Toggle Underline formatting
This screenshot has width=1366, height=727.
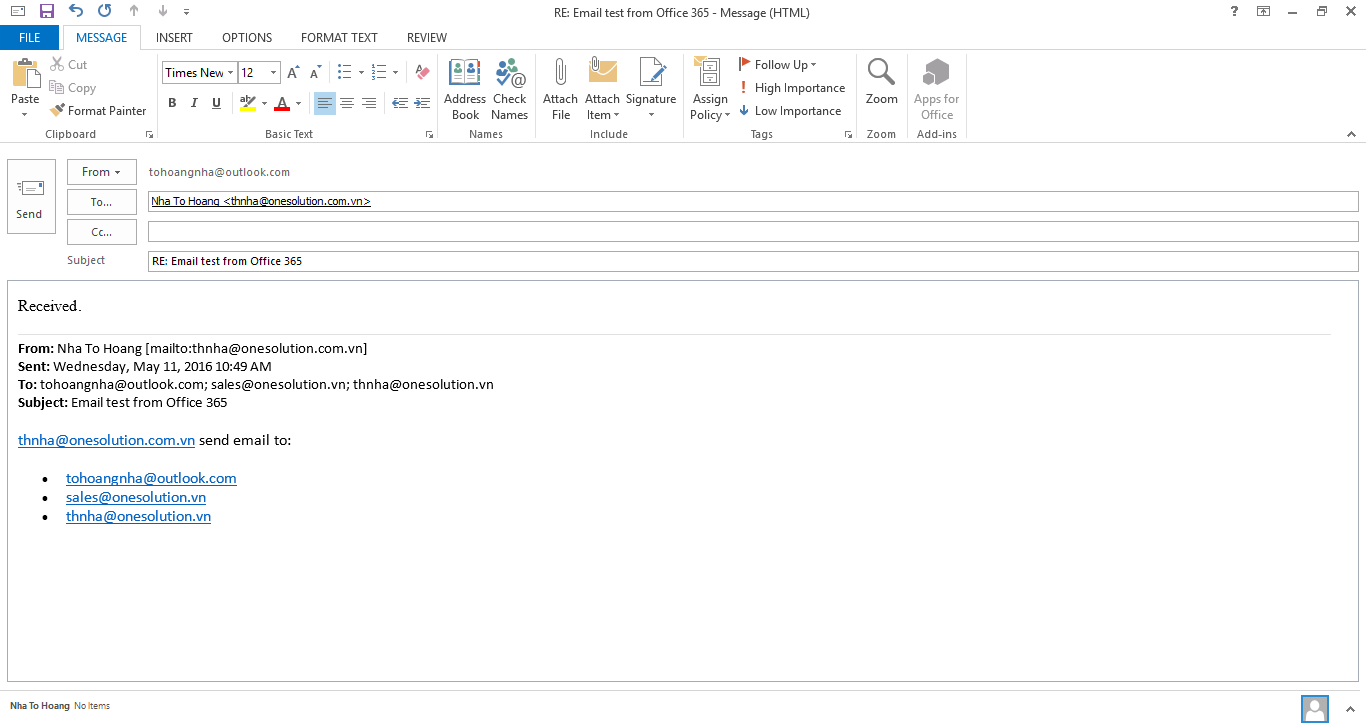pyautogui.click(x=216, y=103)
